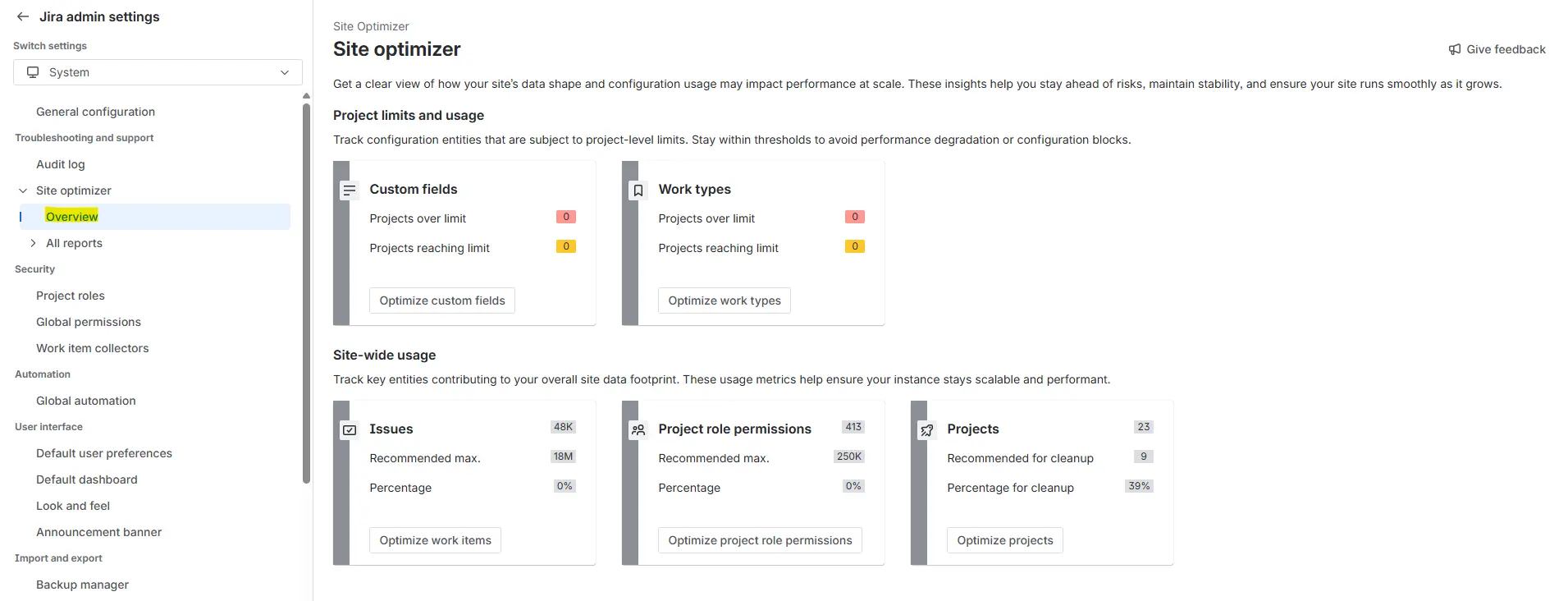1568x601 pixels.
Task: Go to Global permissions settings
Action: [89, 322]
